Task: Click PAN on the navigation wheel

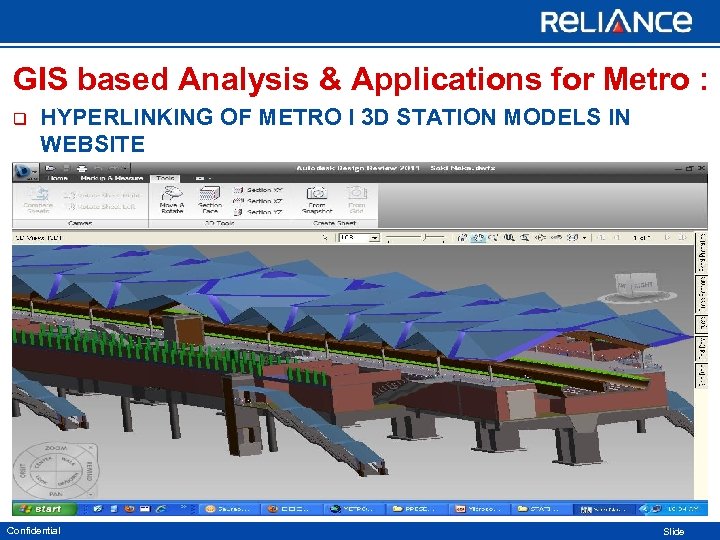Action: click(55, 494)
